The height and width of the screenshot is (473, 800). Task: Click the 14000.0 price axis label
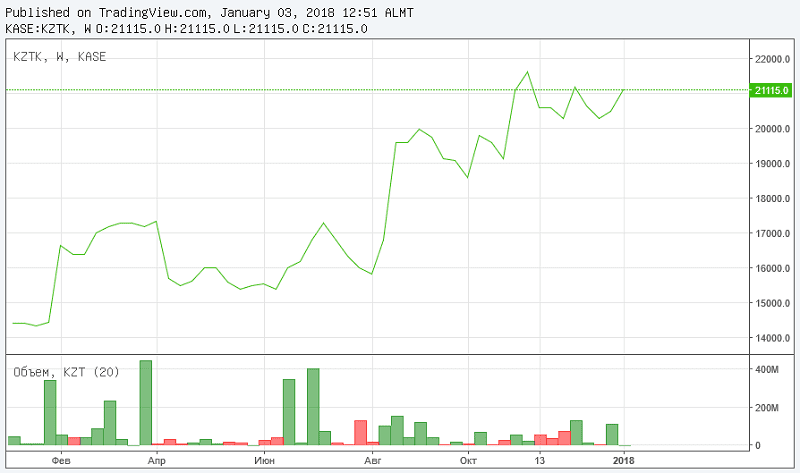tap(772, 338)
